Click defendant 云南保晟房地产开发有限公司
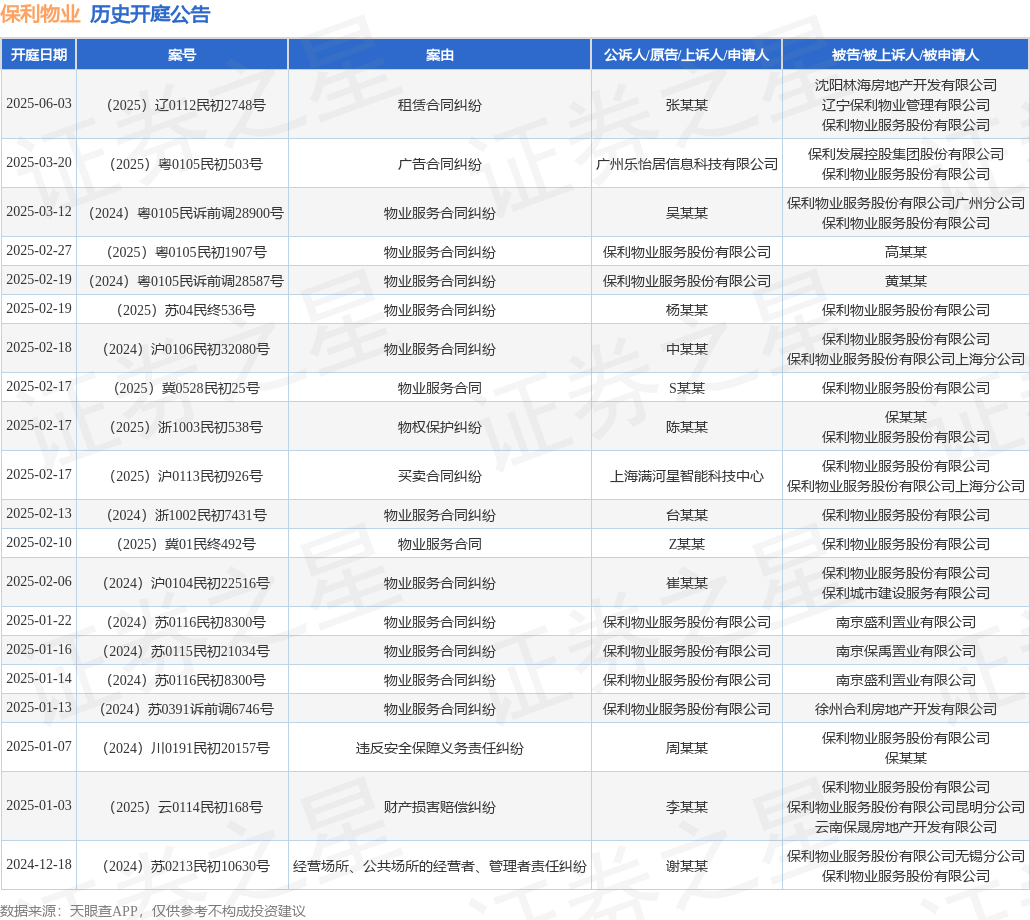 tap(906, 827)
